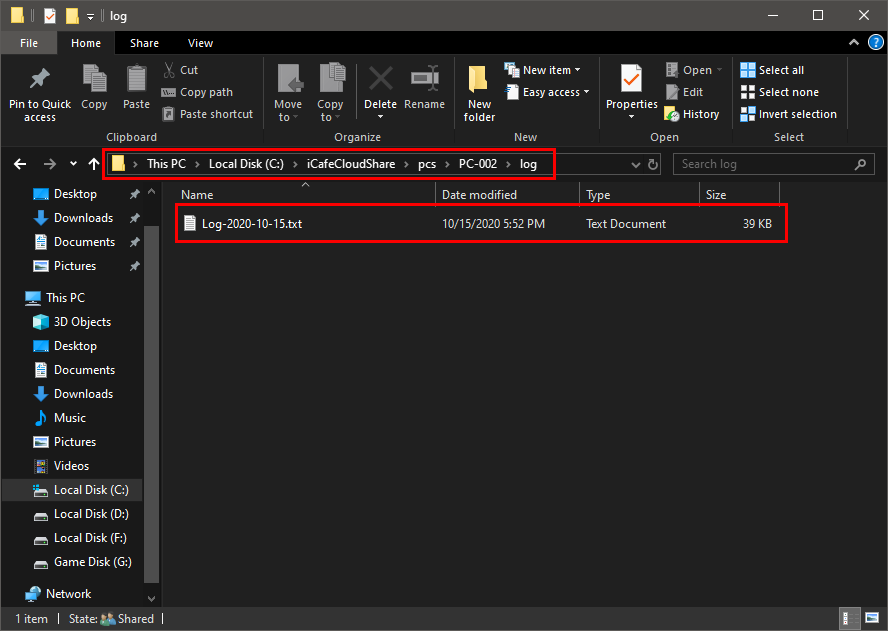Switch to details view in status bar

[848, 619]
